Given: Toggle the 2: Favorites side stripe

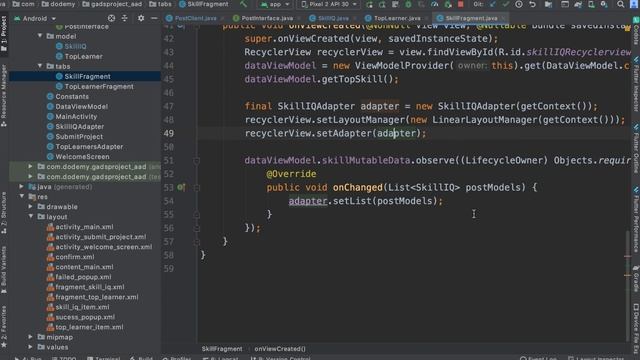Looking at the screenshot, I should [x=4, y=327].
